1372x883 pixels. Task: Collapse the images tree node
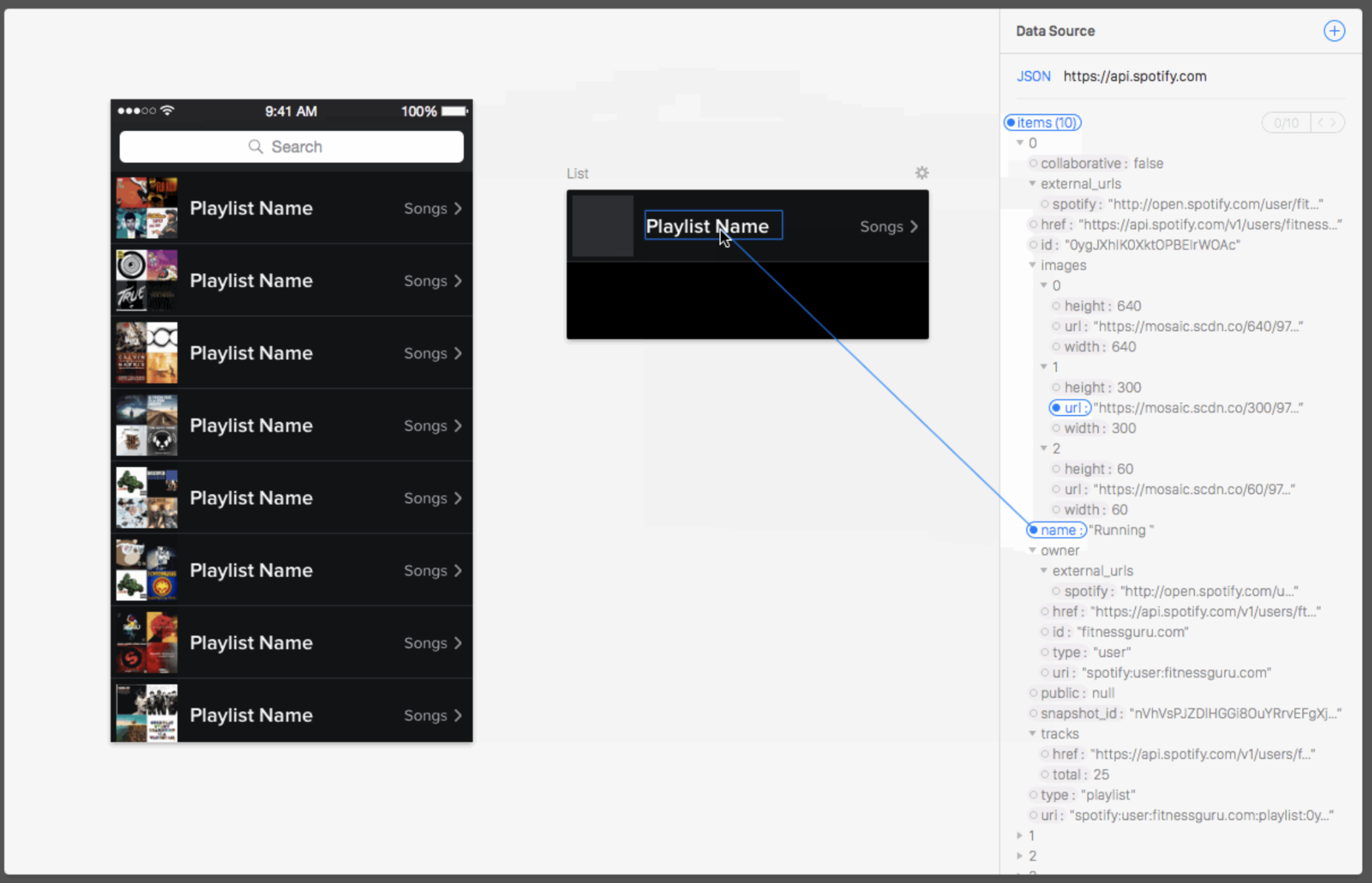(x=1032, y=265)
